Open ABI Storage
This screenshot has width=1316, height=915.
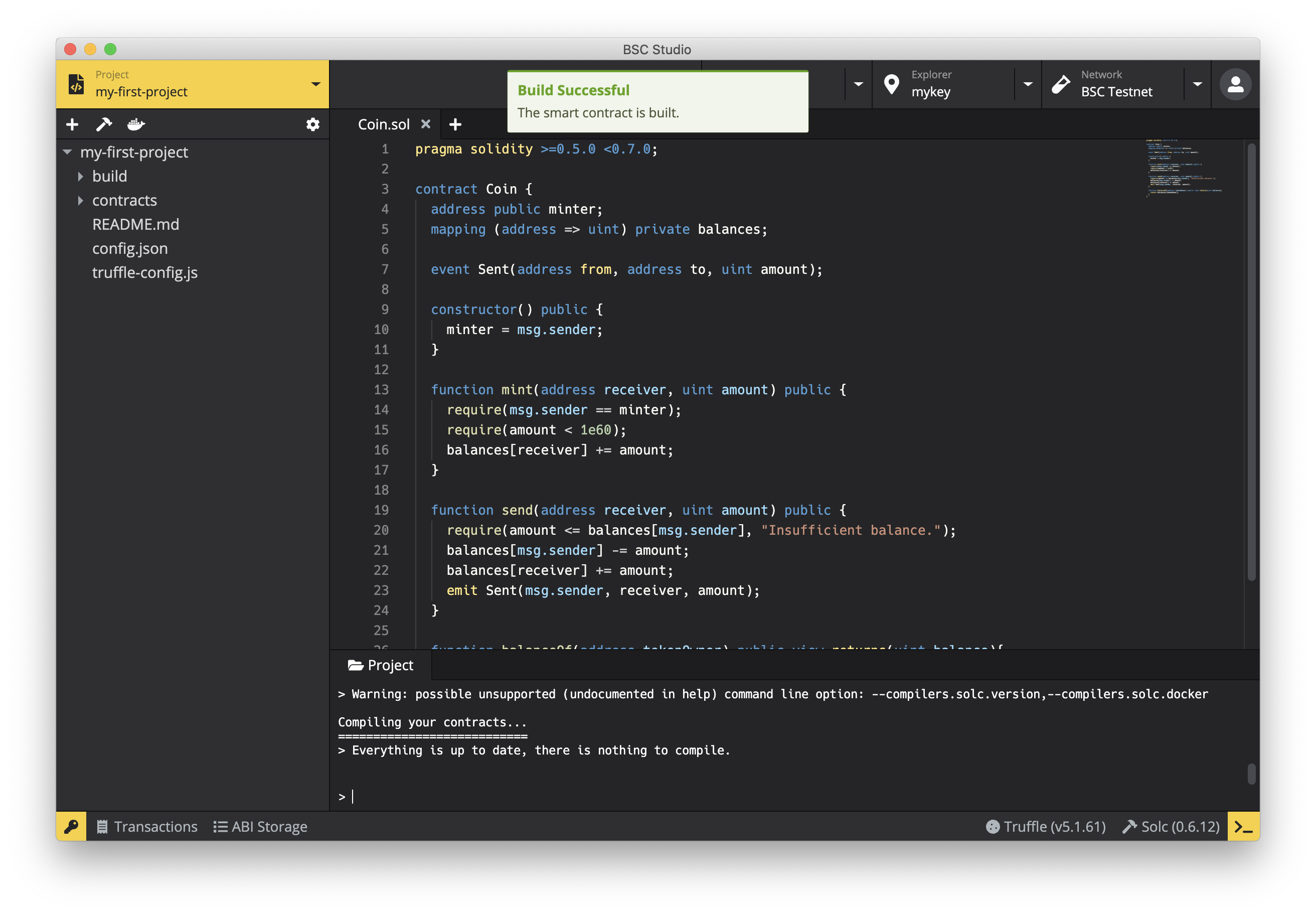260,826
